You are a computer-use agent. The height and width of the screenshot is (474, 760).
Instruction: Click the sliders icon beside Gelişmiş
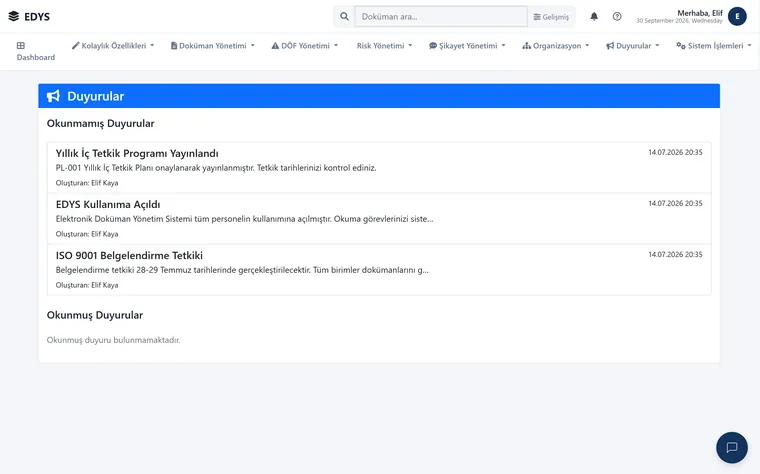click(x=537, y=17)
